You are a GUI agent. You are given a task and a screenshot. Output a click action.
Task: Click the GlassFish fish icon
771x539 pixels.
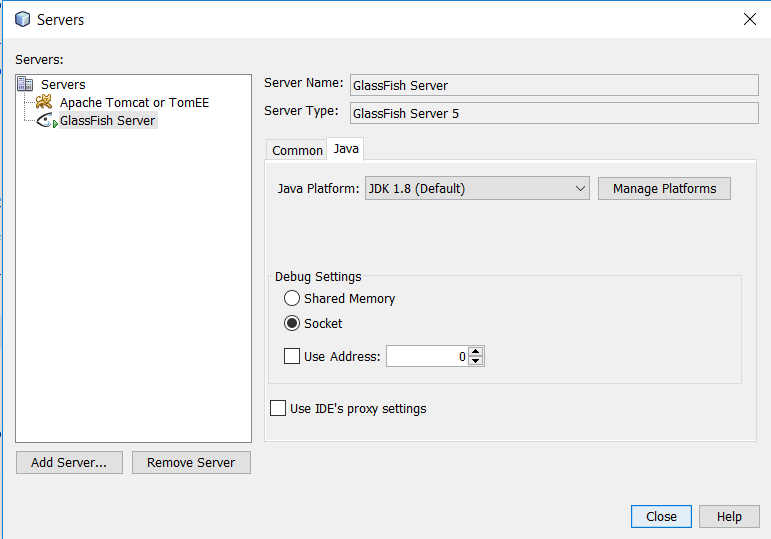46,120
